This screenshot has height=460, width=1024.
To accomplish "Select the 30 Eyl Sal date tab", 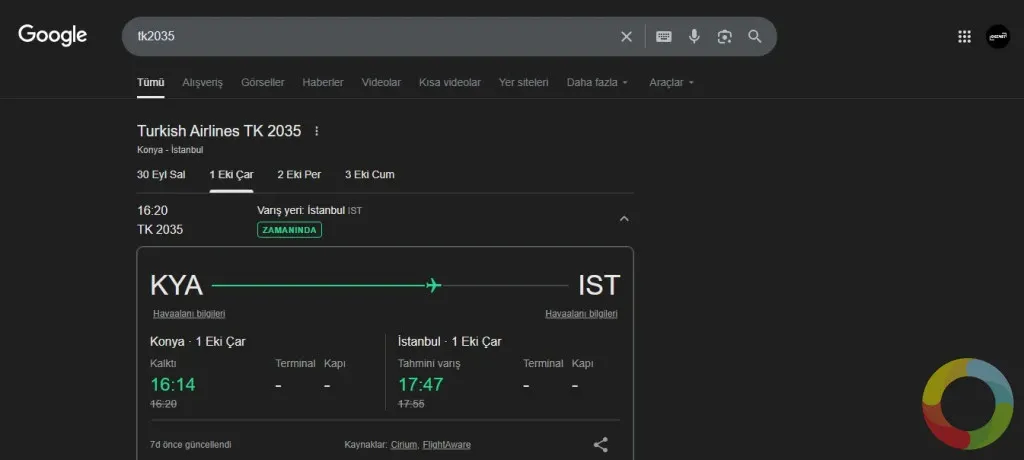I will [x=161, y=174].
